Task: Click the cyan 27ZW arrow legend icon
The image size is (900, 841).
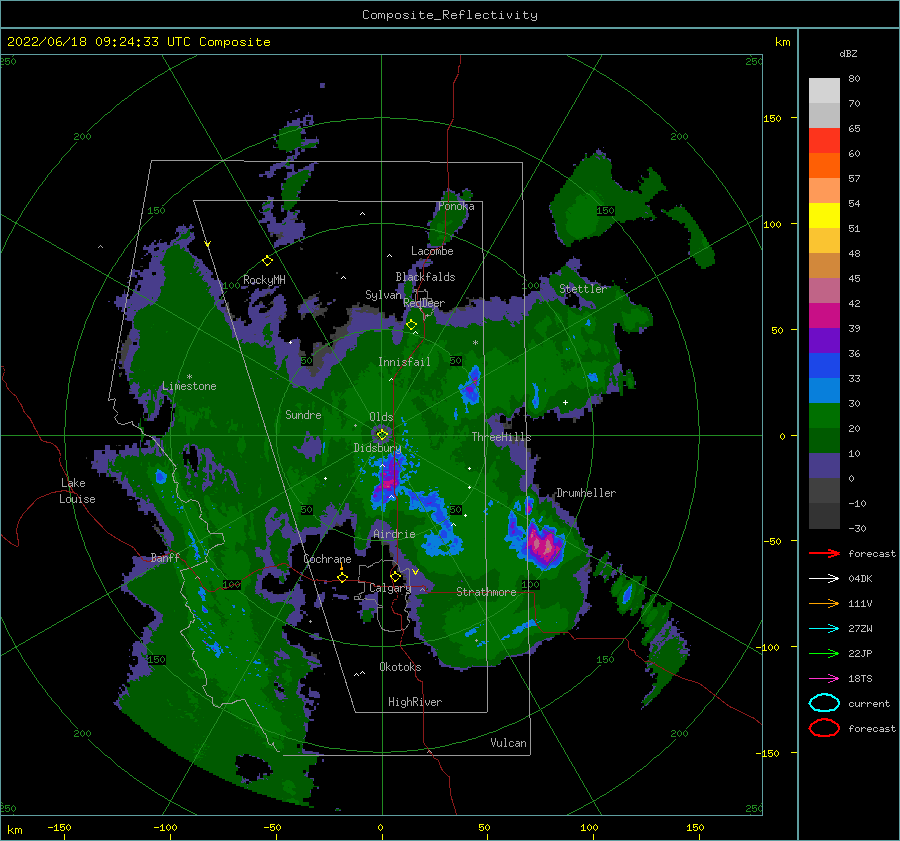Action: pyautogui.click(x=824, y=629)
